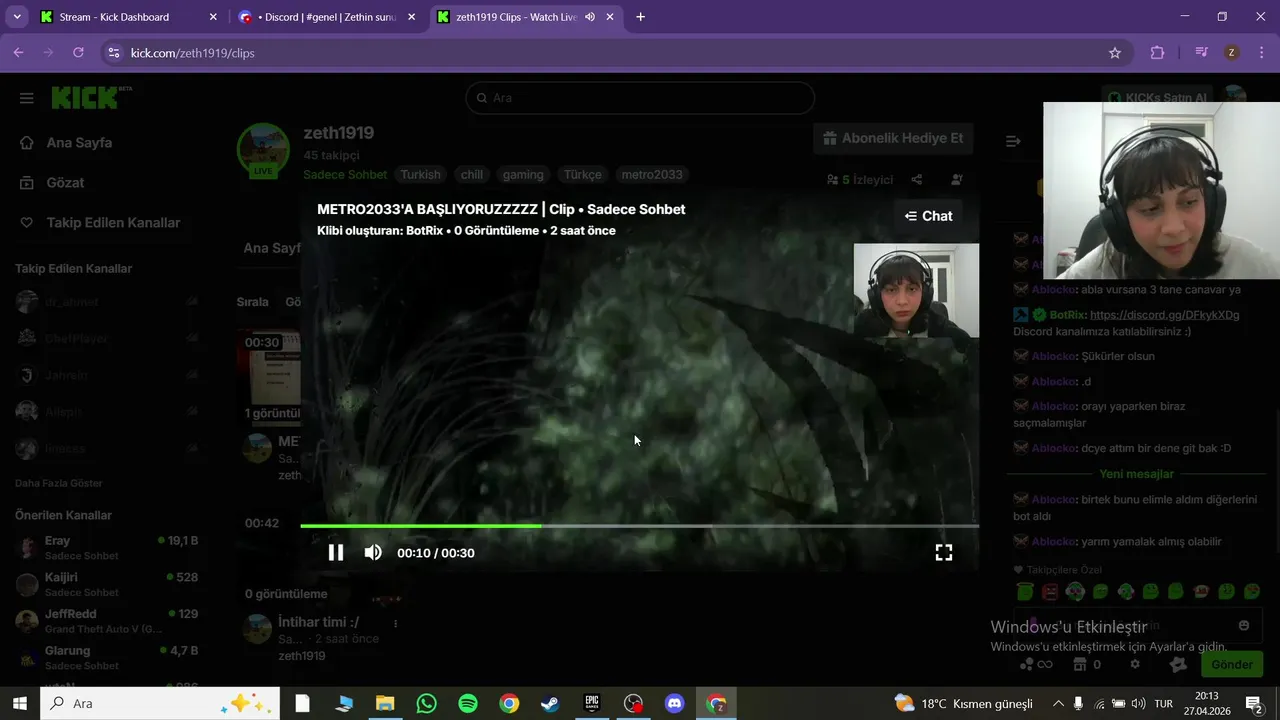Go back to the previous page
1280x720 pixels.
pos(18,53)
